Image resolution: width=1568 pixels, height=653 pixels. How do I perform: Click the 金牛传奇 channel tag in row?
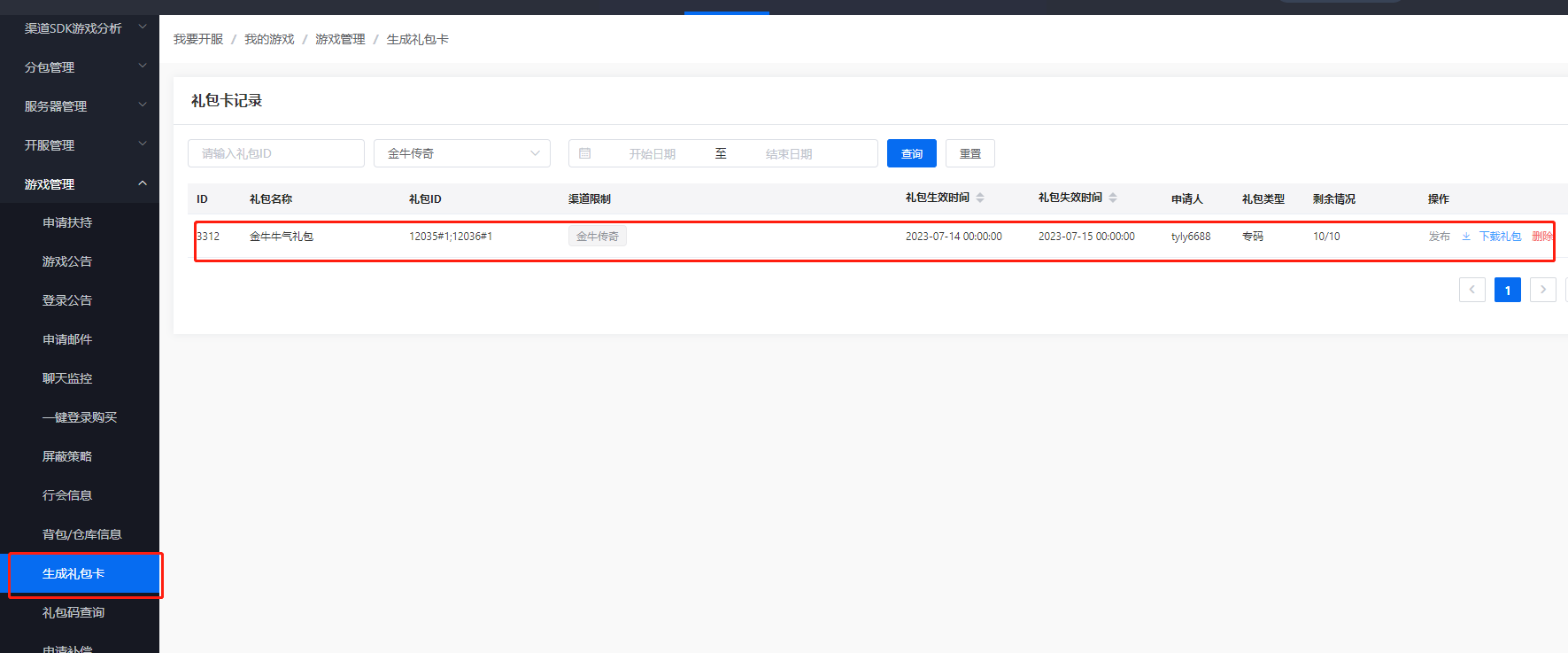[x=598, y=236]
